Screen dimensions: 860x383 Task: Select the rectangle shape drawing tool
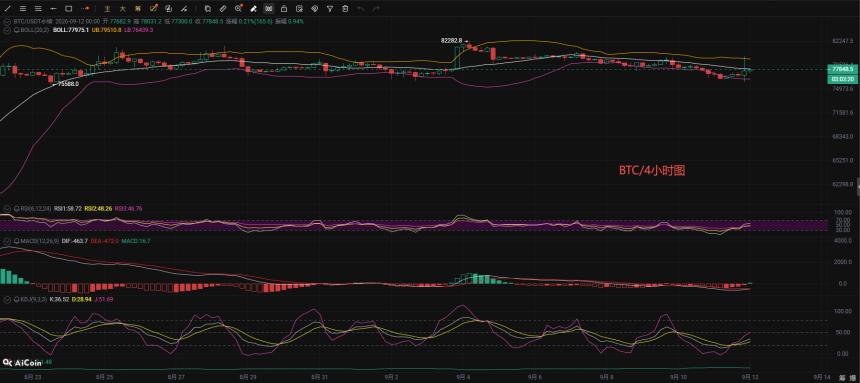(69, 9)
